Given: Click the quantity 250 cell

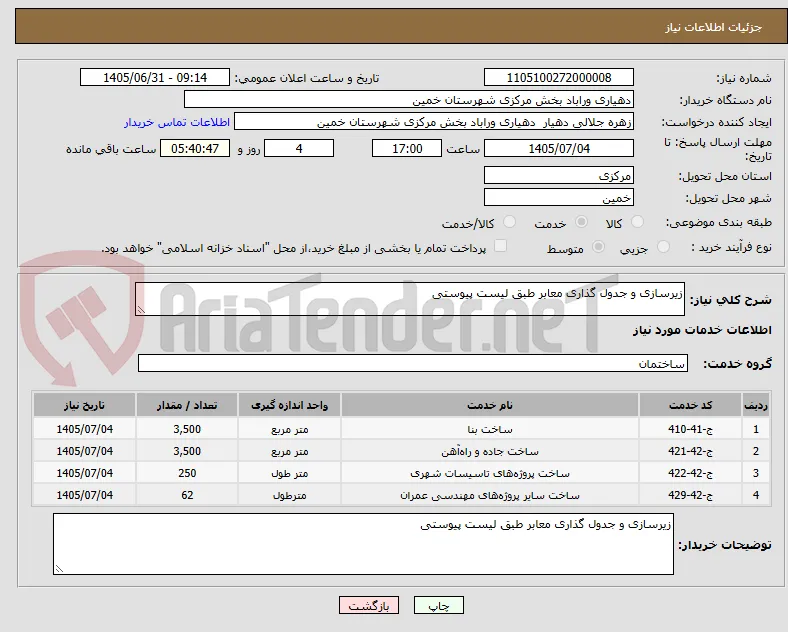Looking at the screenshot, I should (187, 473).
